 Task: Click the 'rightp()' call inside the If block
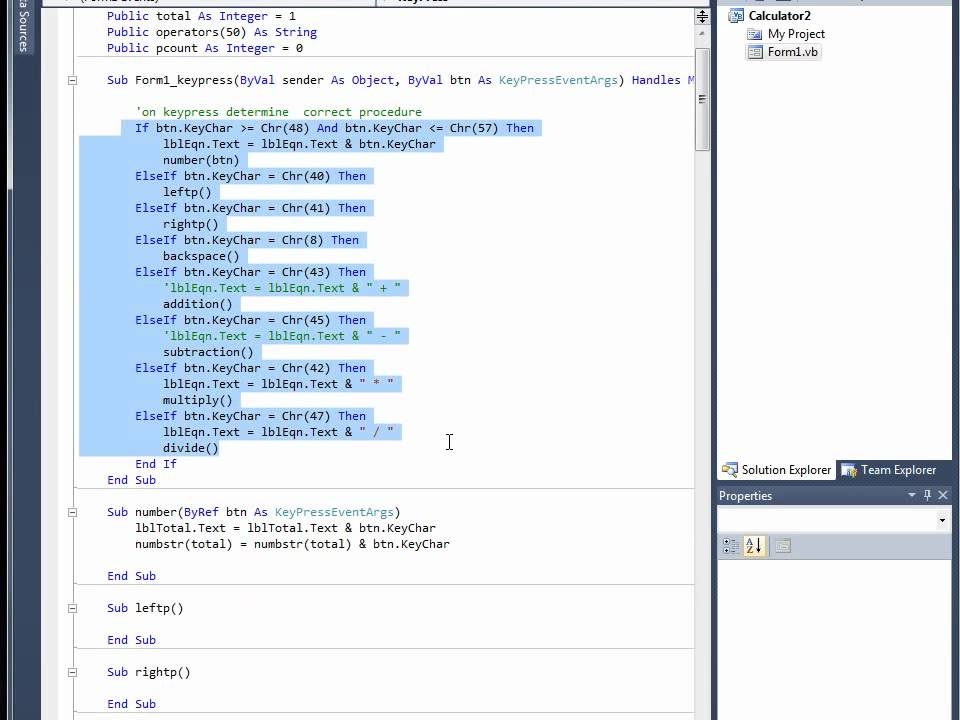190,224
